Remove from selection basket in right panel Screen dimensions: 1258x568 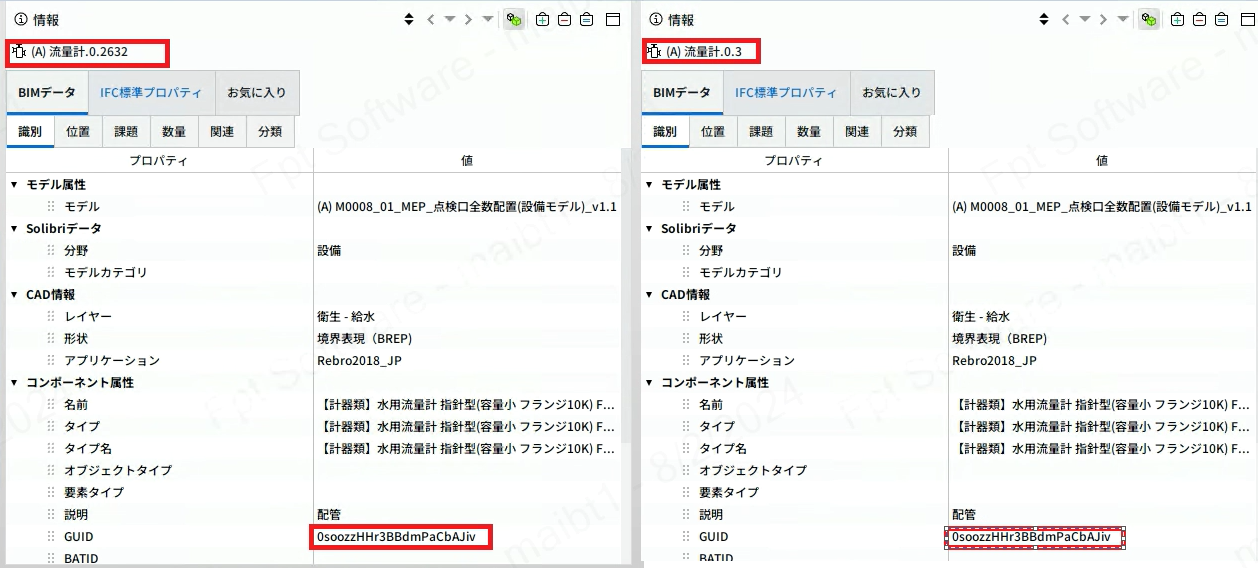(x=1200, y=19)
